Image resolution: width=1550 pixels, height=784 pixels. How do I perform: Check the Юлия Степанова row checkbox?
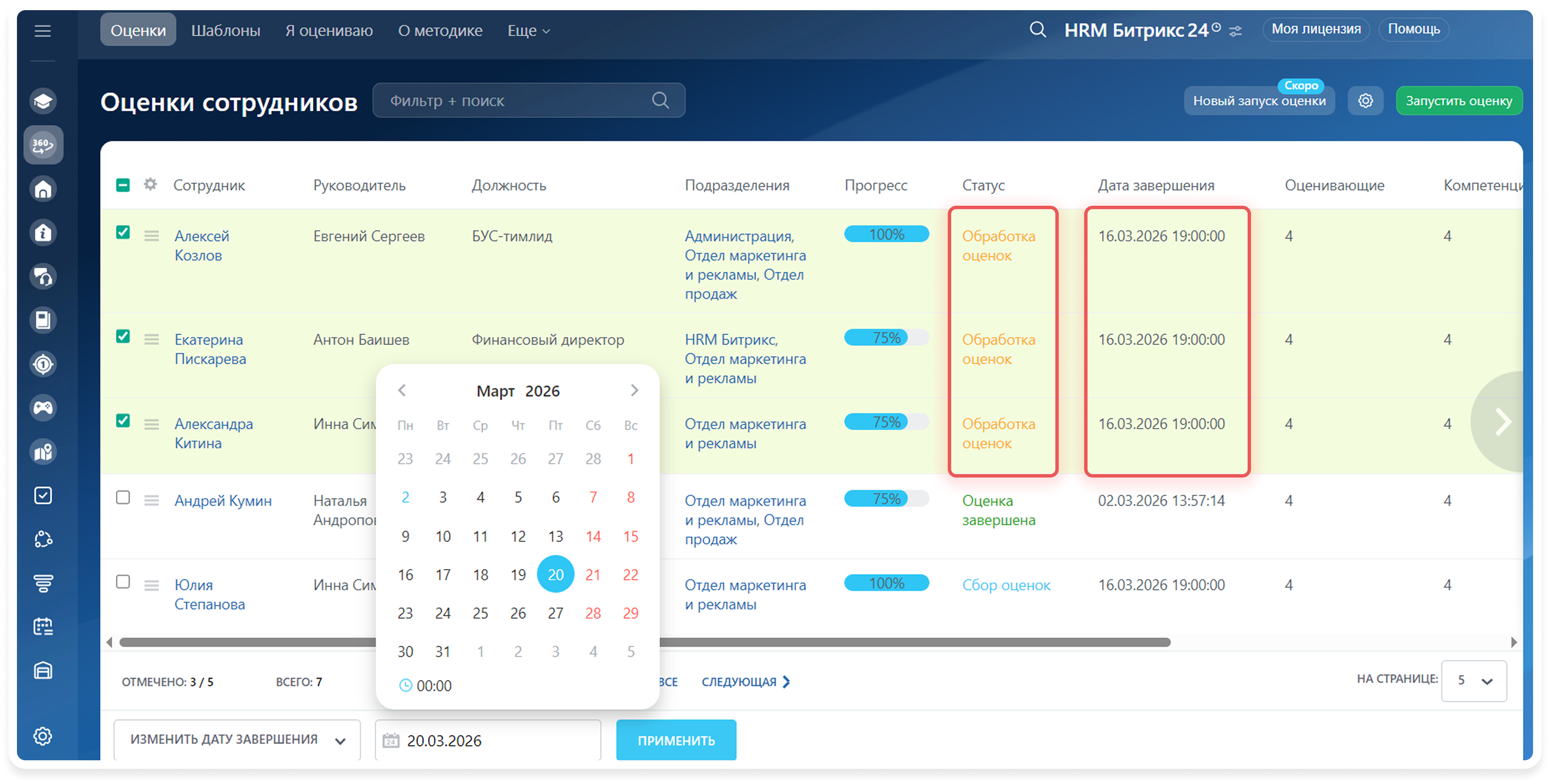pos(123,582)
